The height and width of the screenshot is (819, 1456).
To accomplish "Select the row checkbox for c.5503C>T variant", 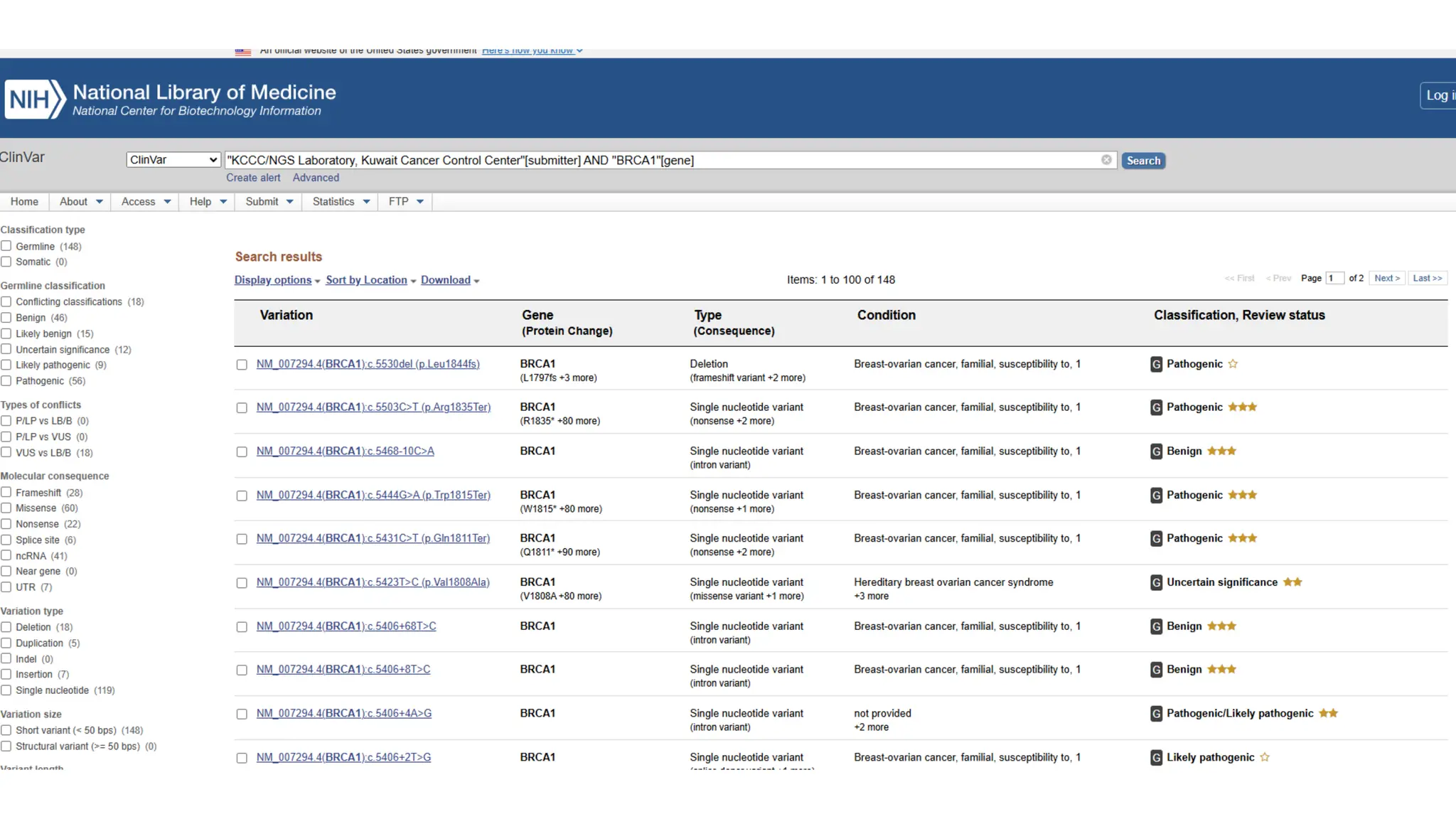I will (x=242, y=408).
